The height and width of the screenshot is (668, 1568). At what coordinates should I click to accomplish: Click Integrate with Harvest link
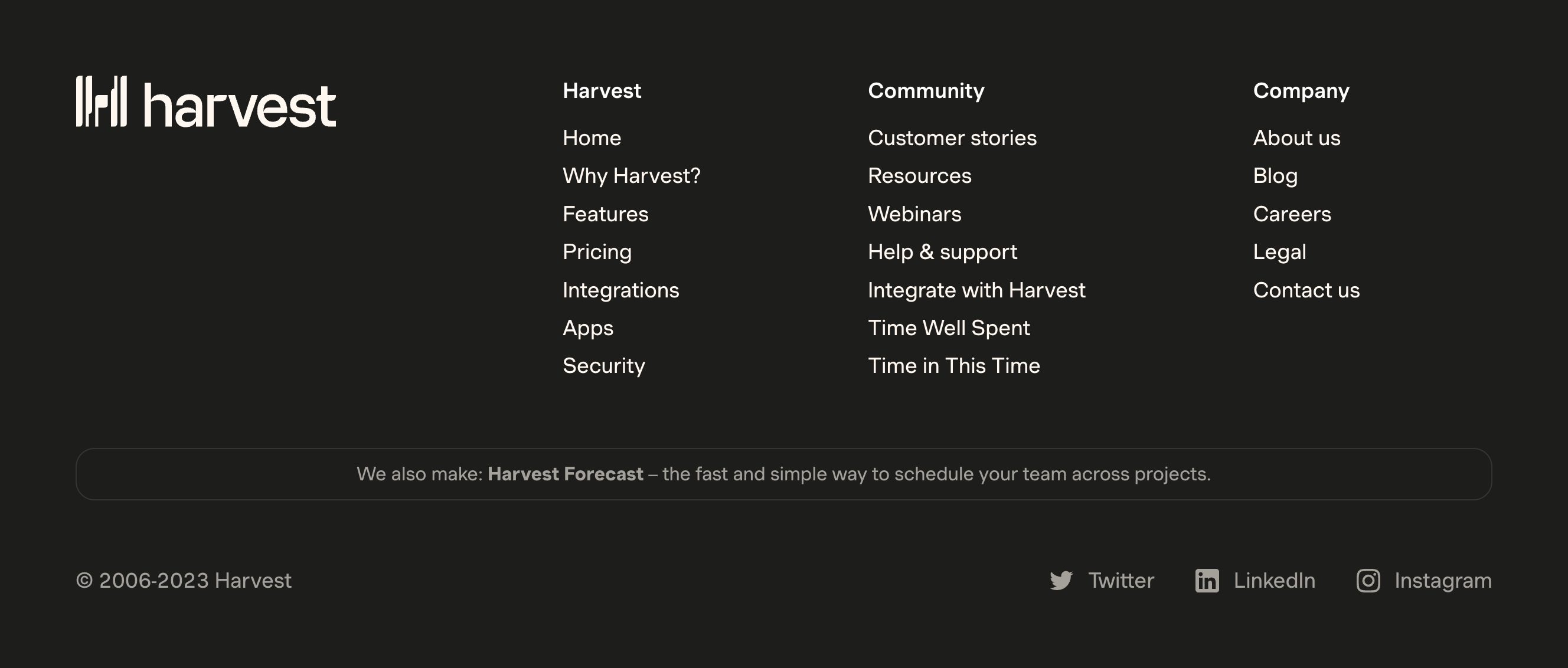click(976, 290)
